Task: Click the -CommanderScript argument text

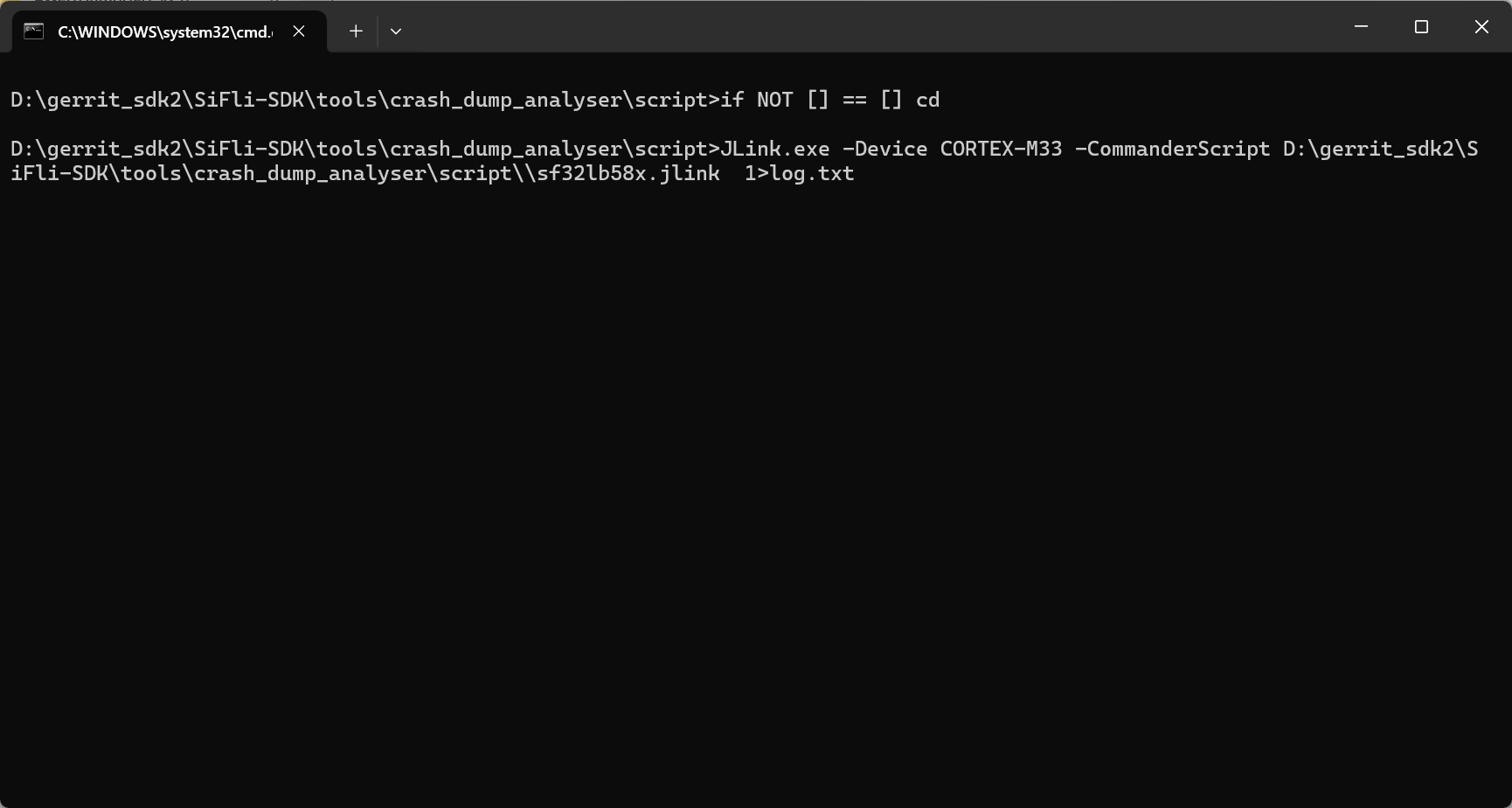Action: [x=1172, y=149]
